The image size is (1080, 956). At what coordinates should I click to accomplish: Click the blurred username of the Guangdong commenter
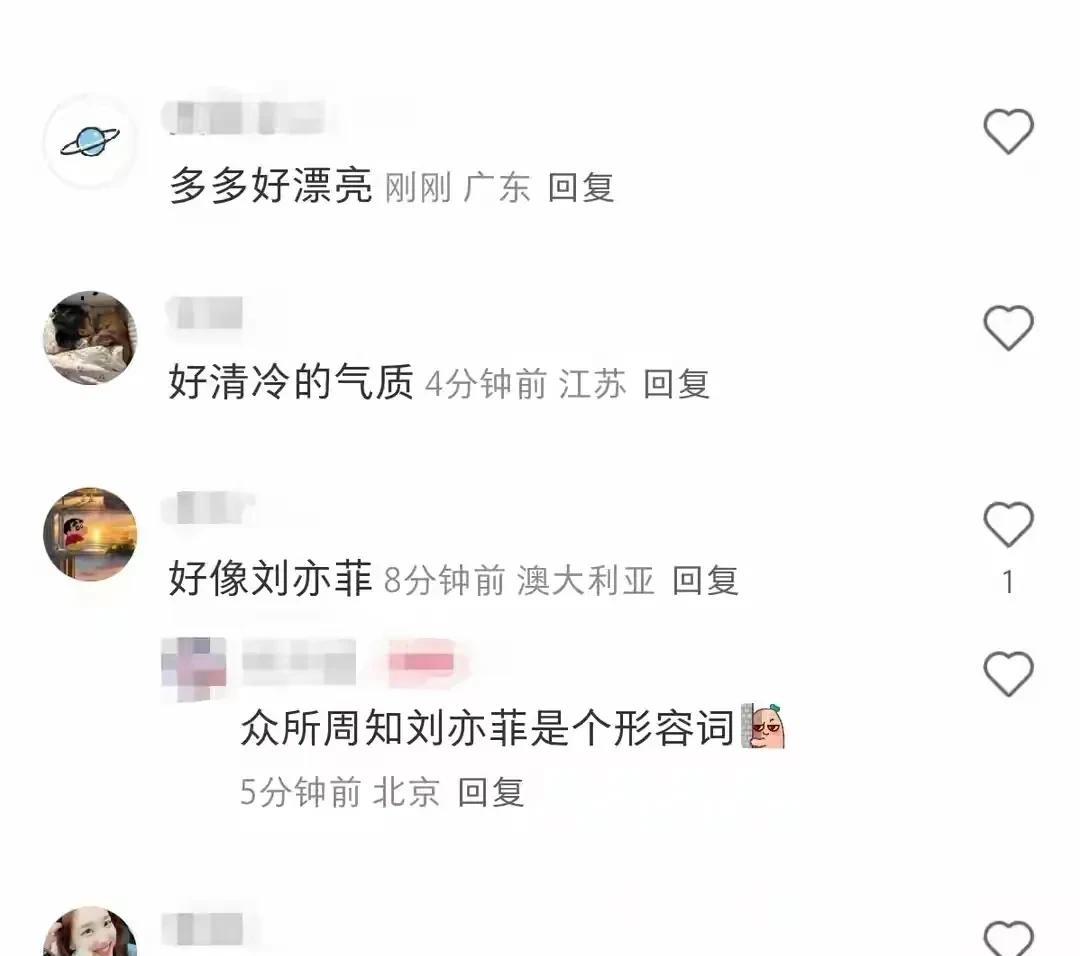click(244, 118)
